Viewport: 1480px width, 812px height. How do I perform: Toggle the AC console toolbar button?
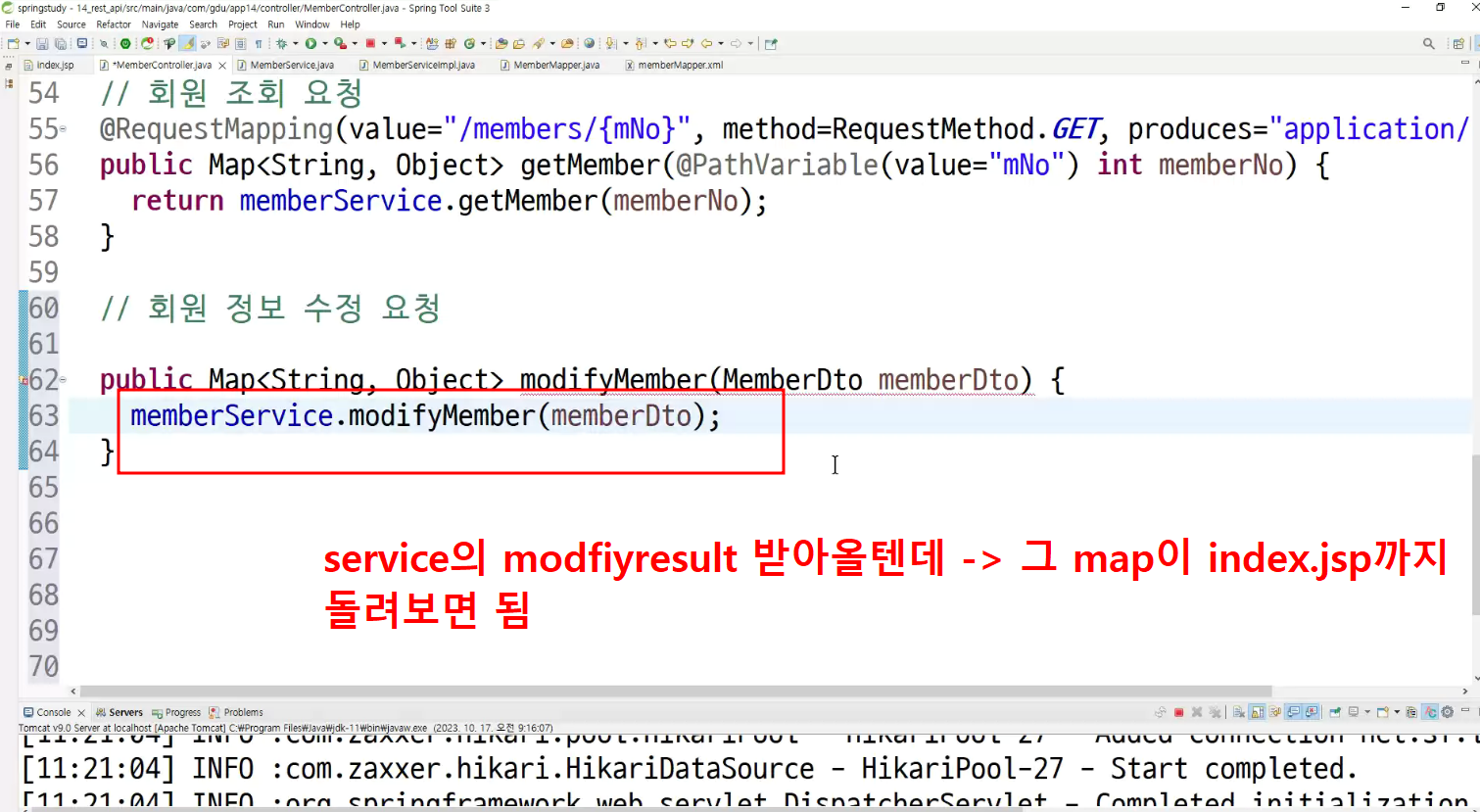1431,712
